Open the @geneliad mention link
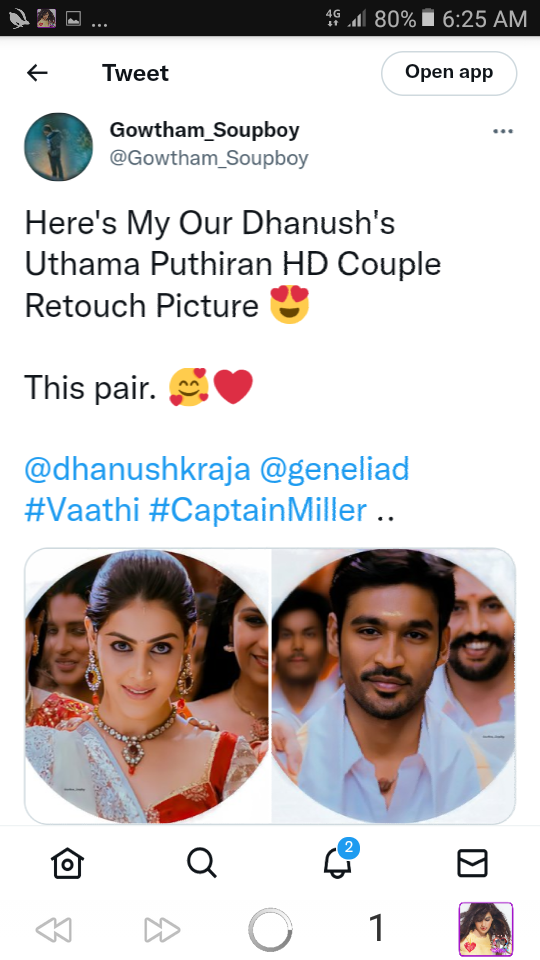The width and height of the screenshot is (540, 960). tap(334, 470)
